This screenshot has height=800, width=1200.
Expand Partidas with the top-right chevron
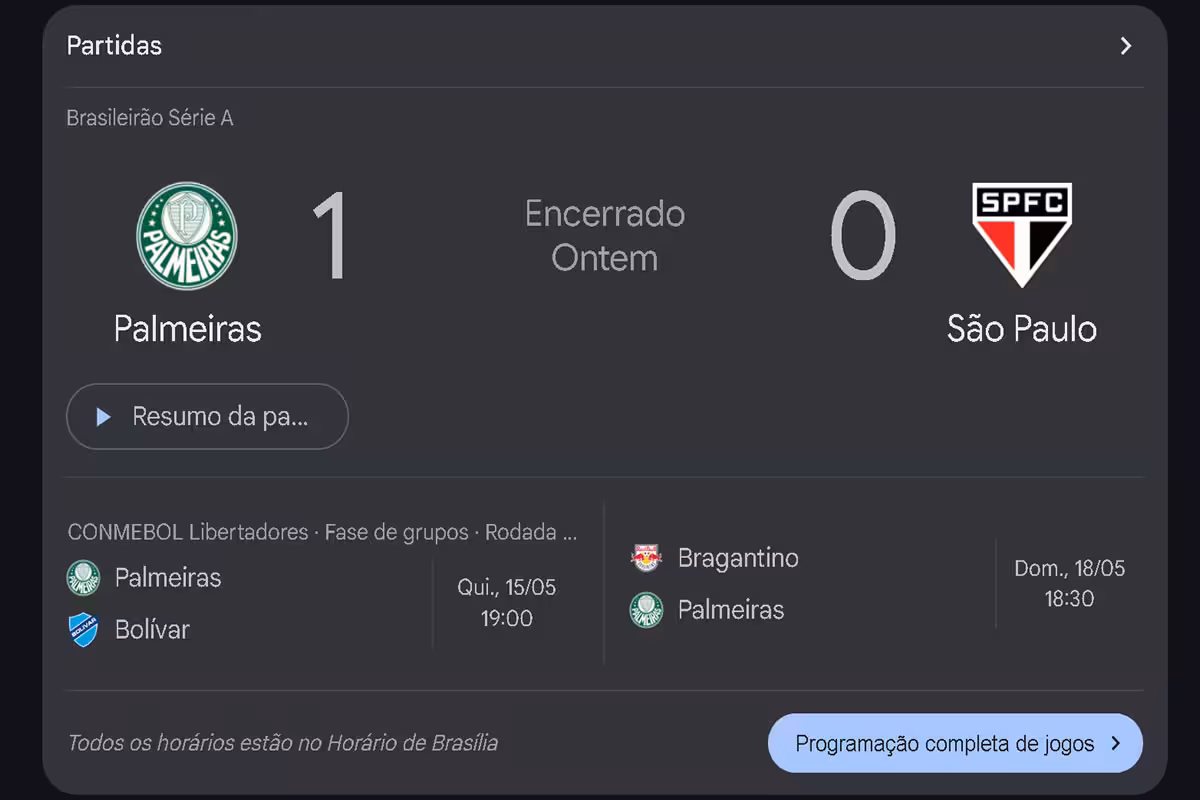pyautogui.click(x=1126, y=46)
